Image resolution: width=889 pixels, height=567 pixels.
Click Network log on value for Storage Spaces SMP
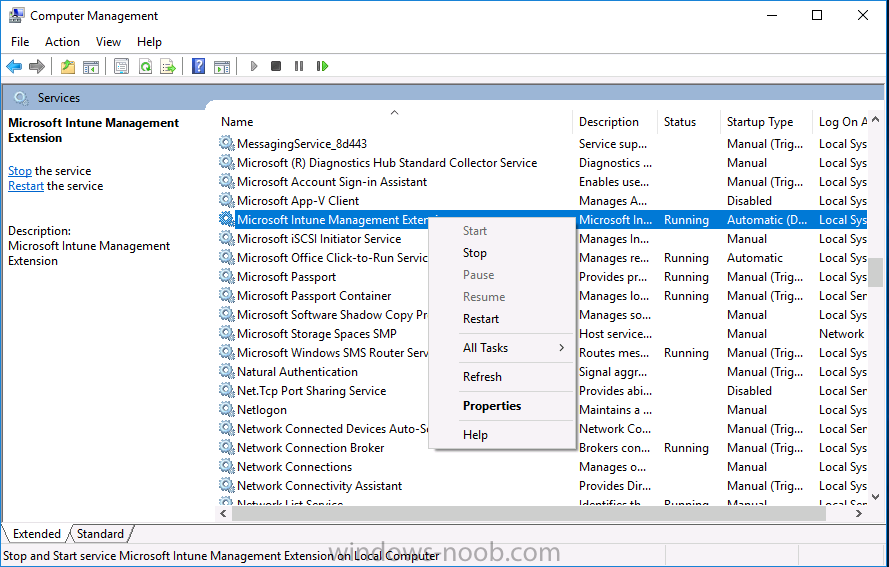point(841,334)
